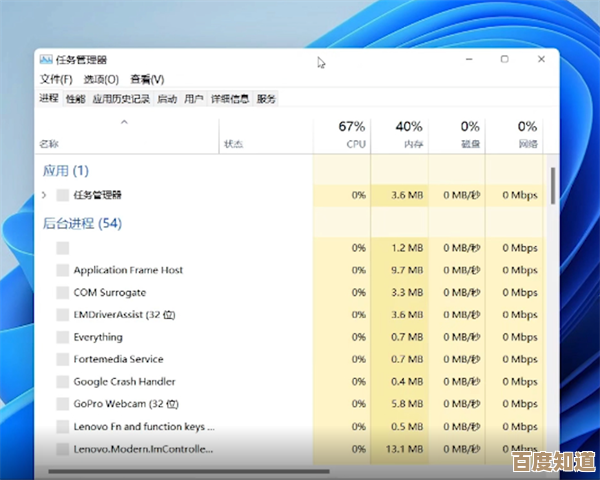The height and width of the screenshot is (480, 600).
Task: Click the Everything process icon
Action: coord(63,337)
